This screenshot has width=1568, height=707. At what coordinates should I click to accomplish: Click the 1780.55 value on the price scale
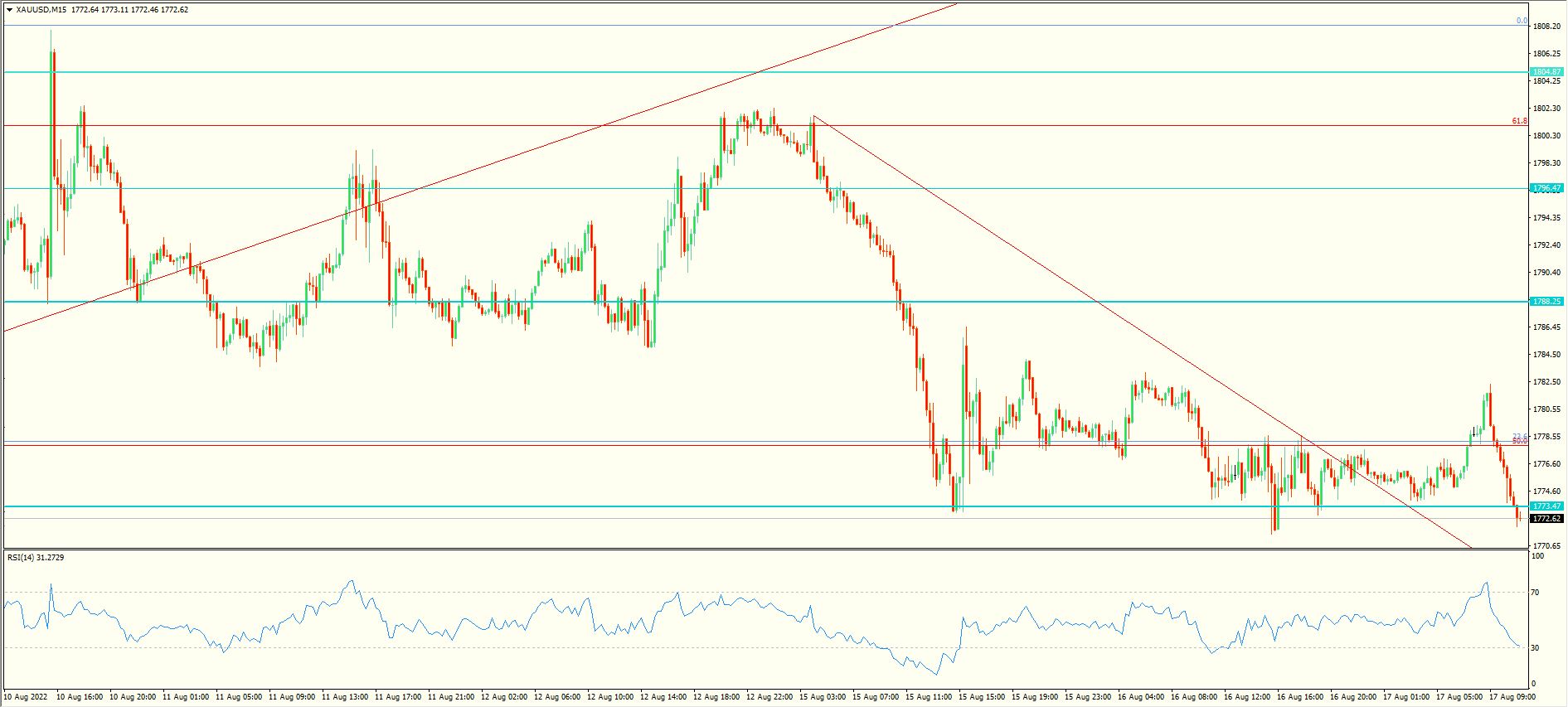[1547, 409]
